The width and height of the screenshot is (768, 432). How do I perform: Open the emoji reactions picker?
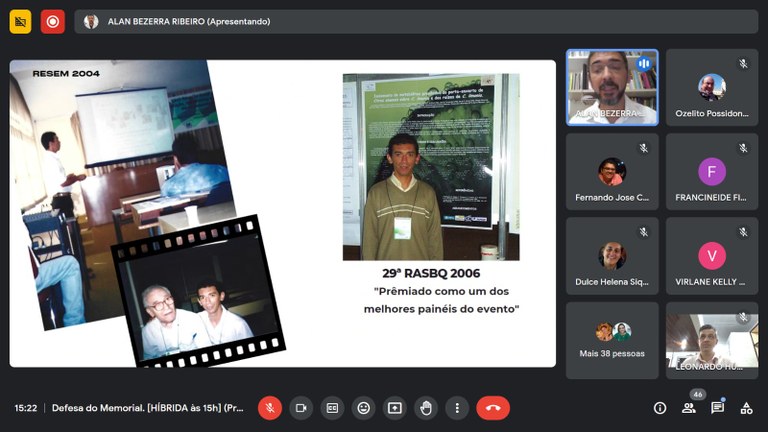coord(364,408)
